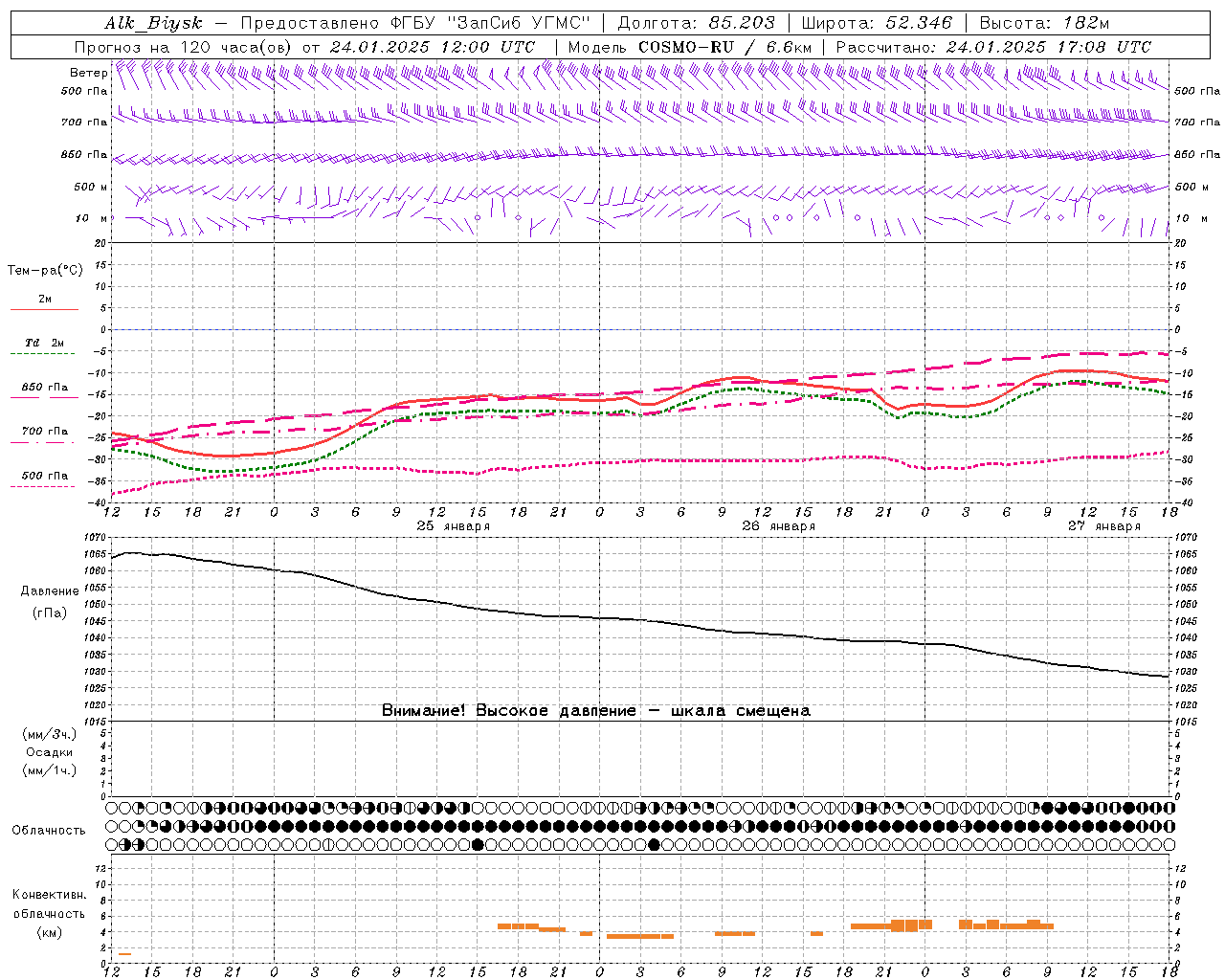Click the (мм/3ч.) precipitation unit label
Viewport: 1225px width, 980px height.
(x=50, y=735)
